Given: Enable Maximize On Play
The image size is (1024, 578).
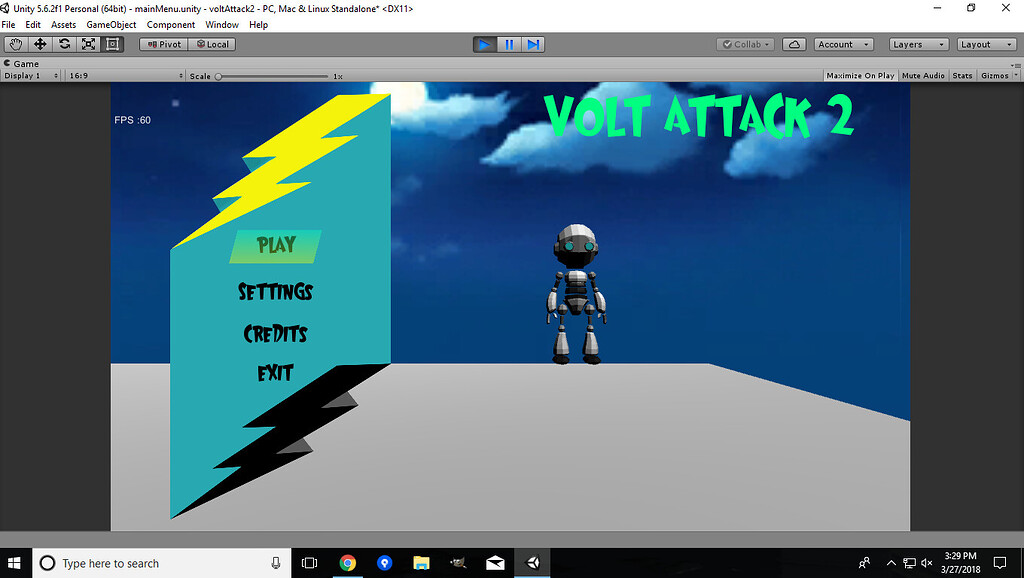Looking at the screenshot, I should pyautogui.click(x=860, y=75).
